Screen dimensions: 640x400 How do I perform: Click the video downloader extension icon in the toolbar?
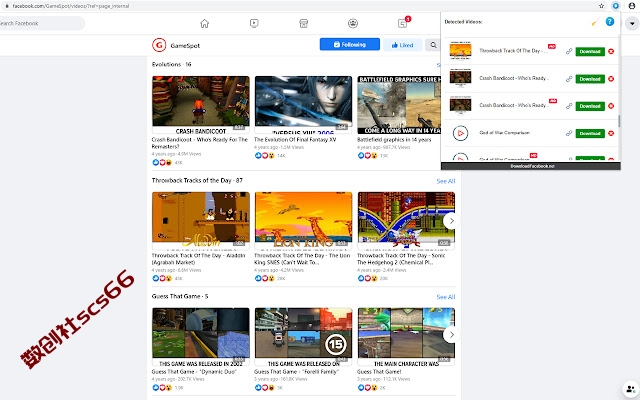point(616,6)
